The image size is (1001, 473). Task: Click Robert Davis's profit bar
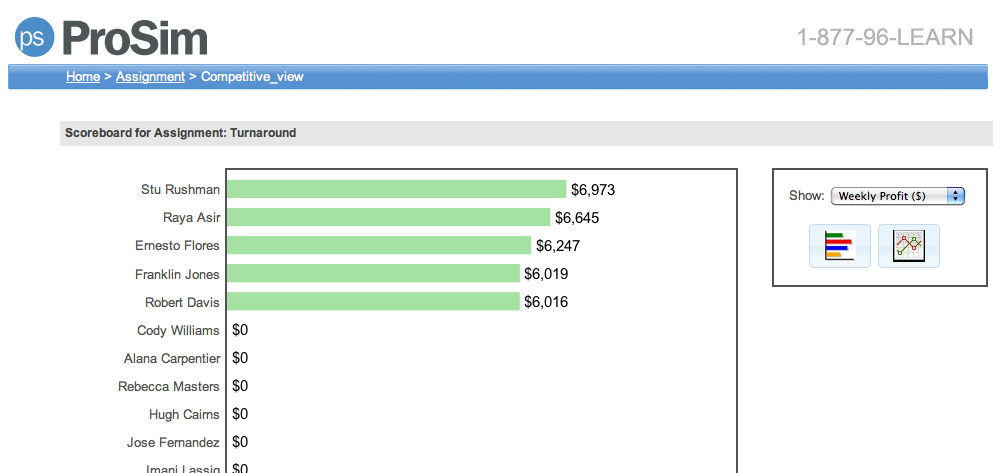point(373,302)
